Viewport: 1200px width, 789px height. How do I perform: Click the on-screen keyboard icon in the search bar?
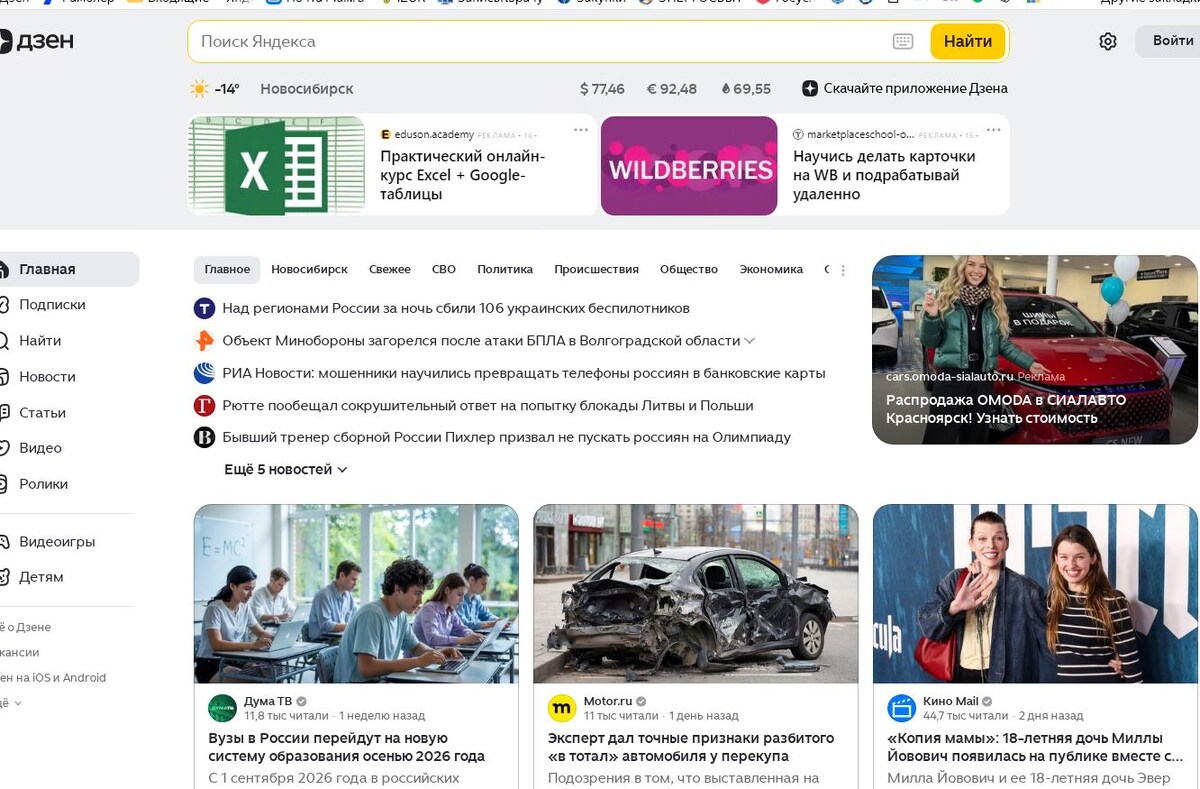[x=903, y=40]
